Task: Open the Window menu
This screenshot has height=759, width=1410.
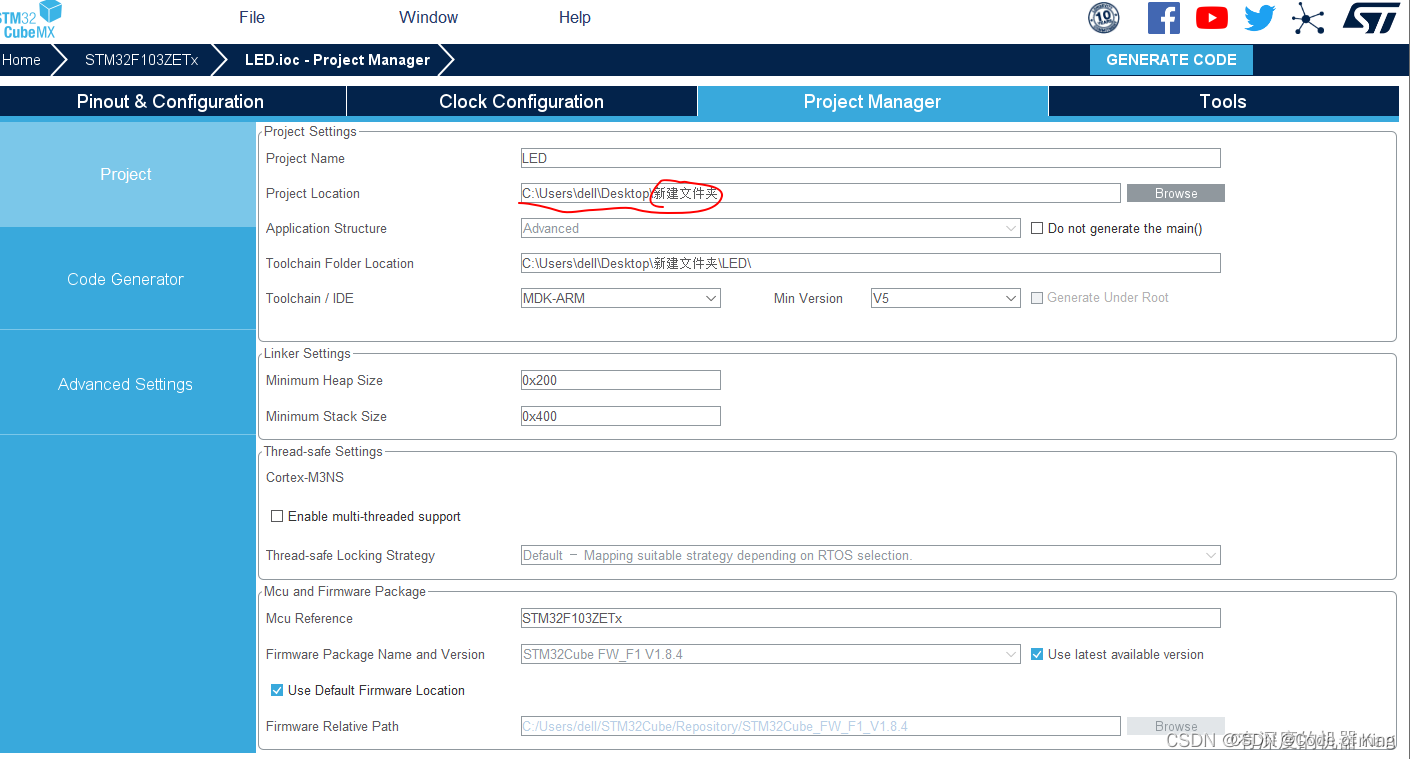Action: tap(428, 17)
